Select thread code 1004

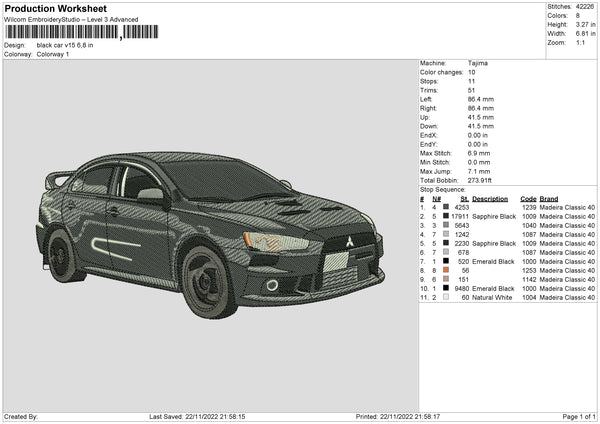[x=529, y=298]
